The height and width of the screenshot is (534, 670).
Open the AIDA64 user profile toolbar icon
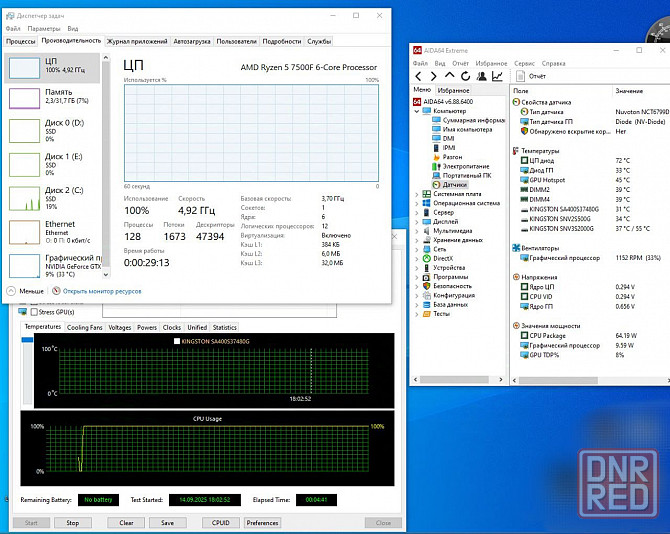481,76
